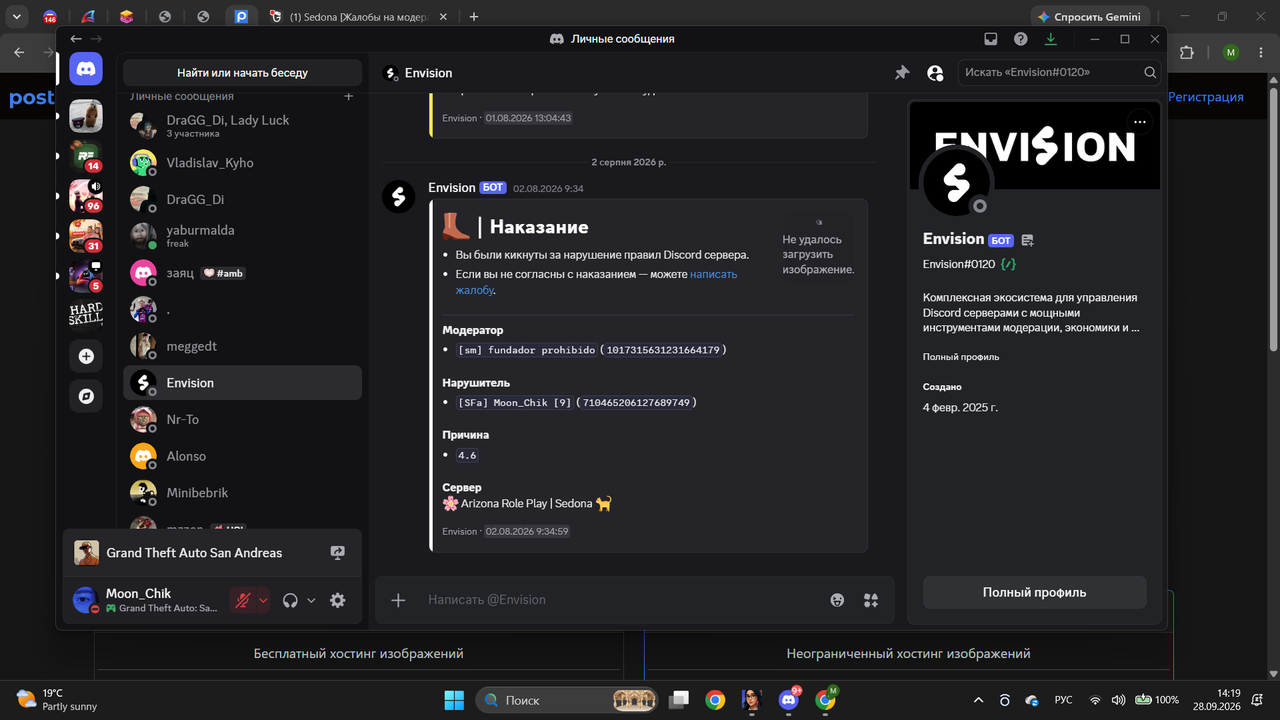Follow the "написать жалобу" link
Image resolution: width=1280 pixels, height=720 pixels.
click(x=596, y=282)
